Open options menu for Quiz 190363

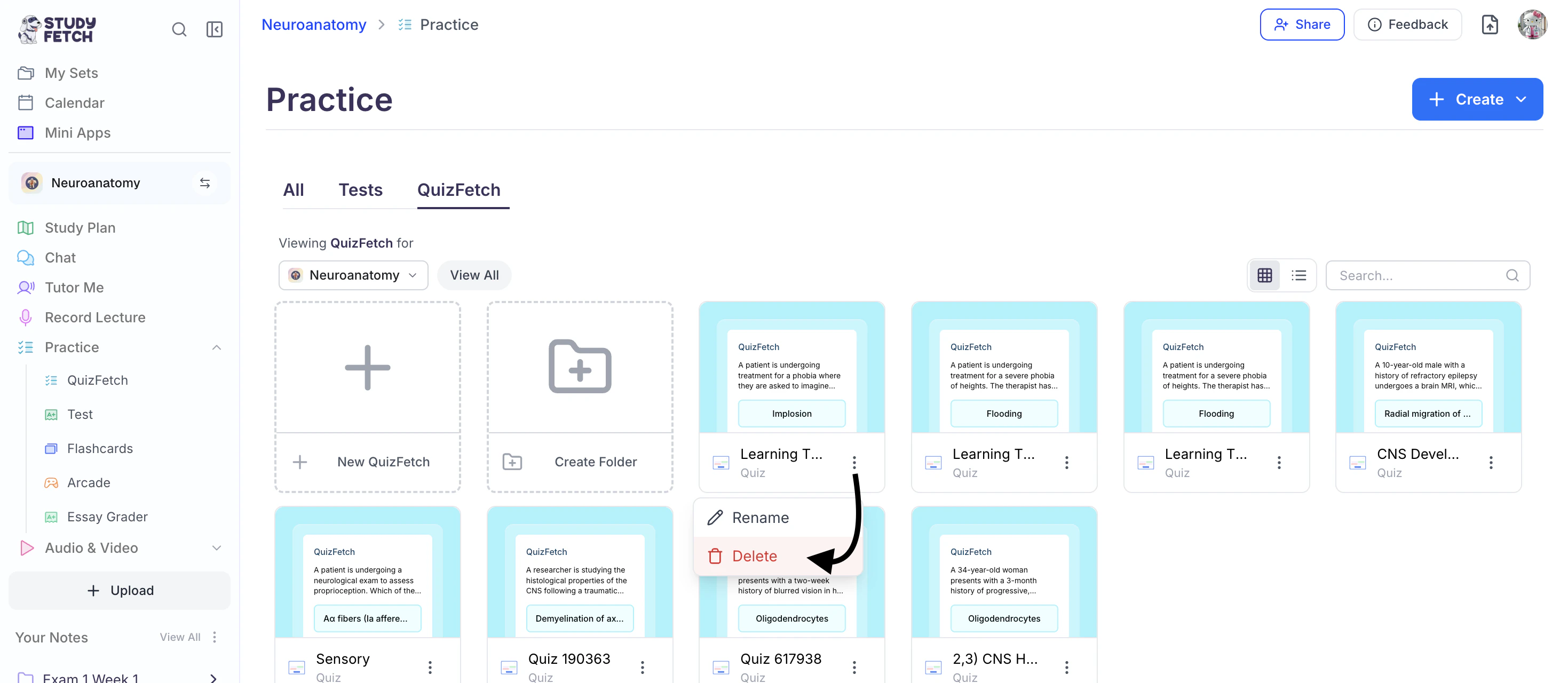coord(642,667)
